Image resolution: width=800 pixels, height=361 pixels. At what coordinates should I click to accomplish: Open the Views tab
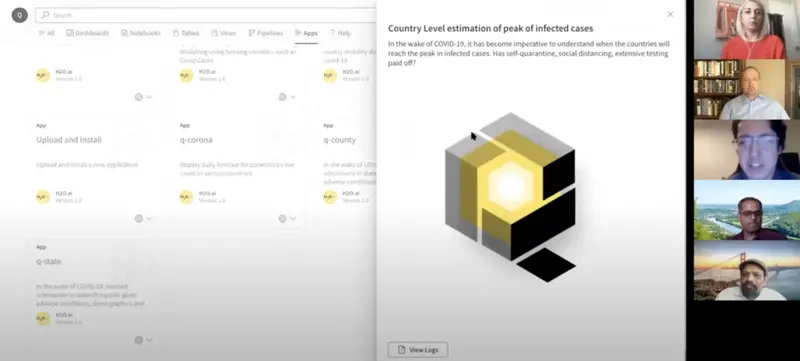coord(223,33)
